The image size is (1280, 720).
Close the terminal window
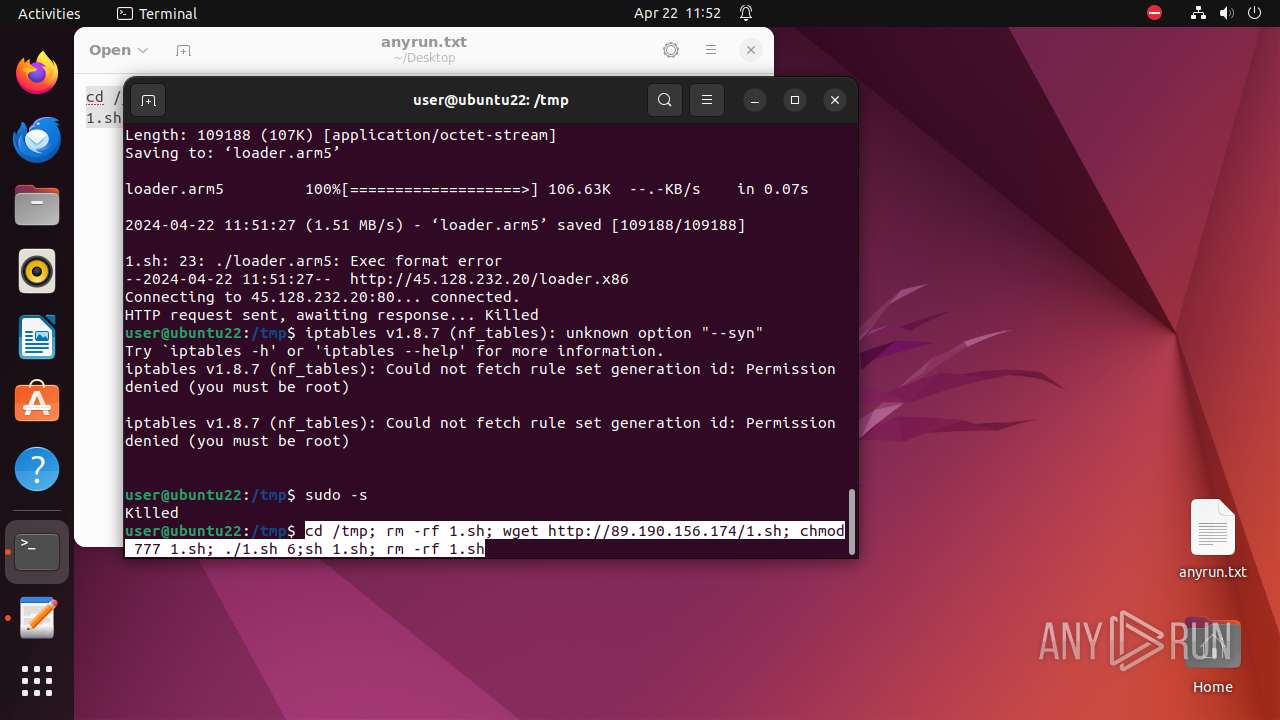pos(835,100)
